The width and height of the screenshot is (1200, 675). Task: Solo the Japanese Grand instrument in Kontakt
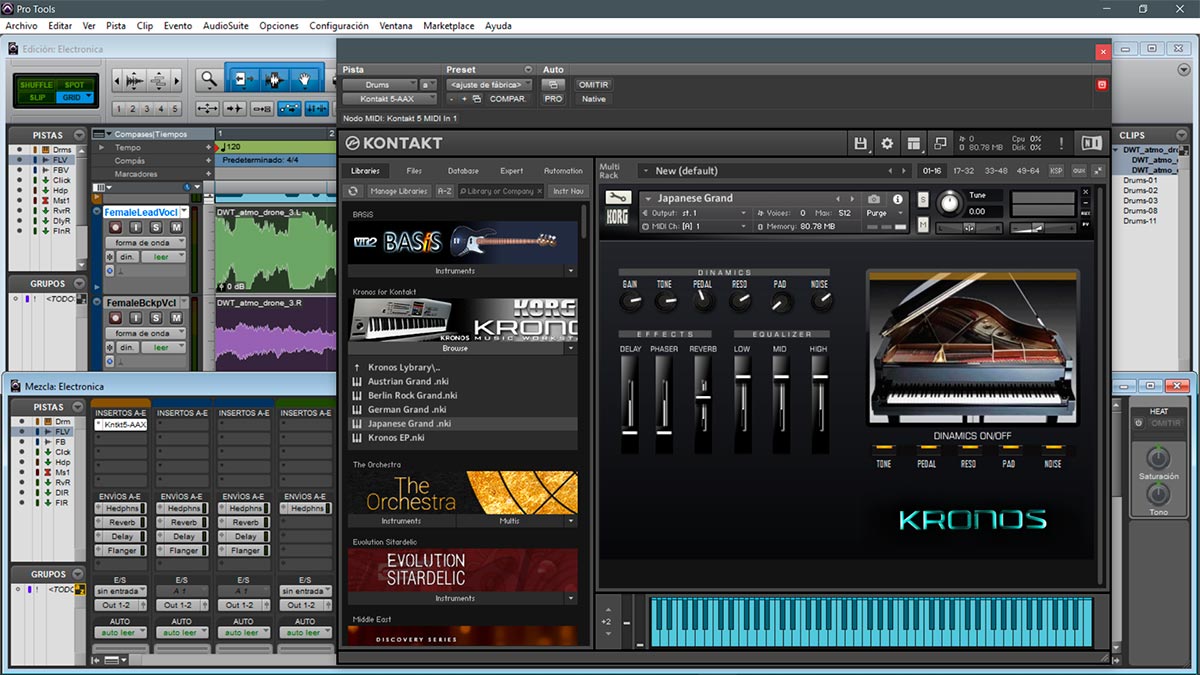tap(922, 199)
